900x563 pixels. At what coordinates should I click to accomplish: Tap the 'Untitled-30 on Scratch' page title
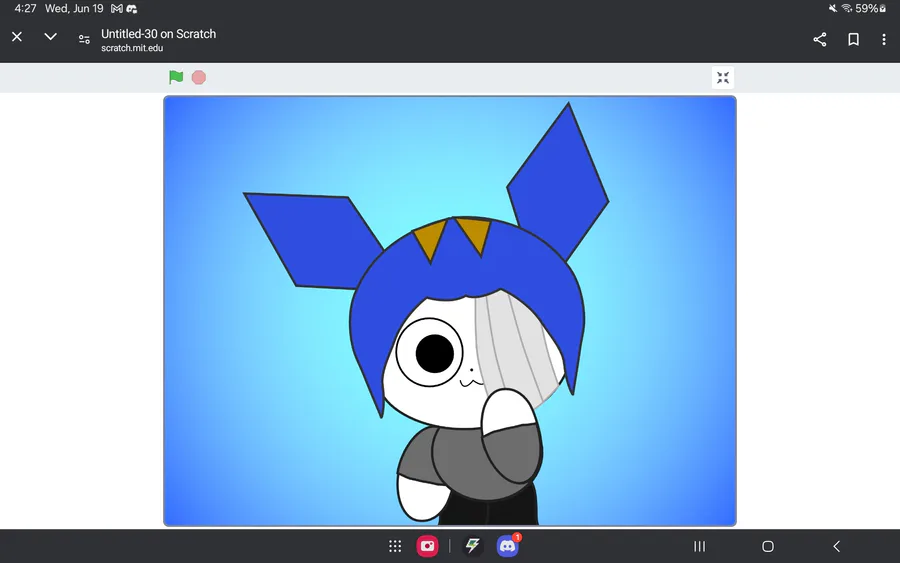tap(158, 34)
